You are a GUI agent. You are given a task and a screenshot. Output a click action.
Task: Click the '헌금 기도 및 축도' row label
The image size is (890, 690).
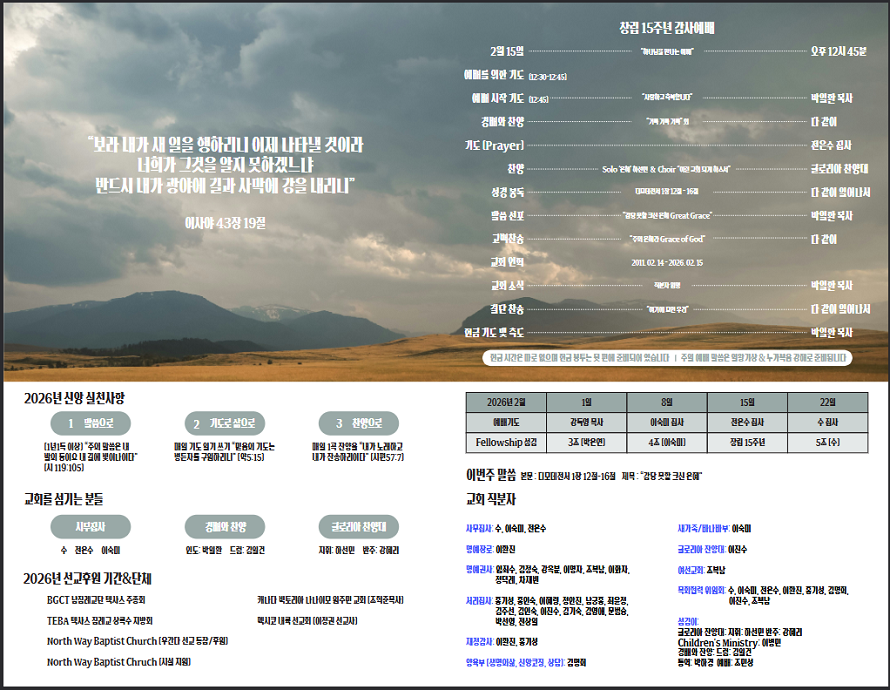click(494, 333)
